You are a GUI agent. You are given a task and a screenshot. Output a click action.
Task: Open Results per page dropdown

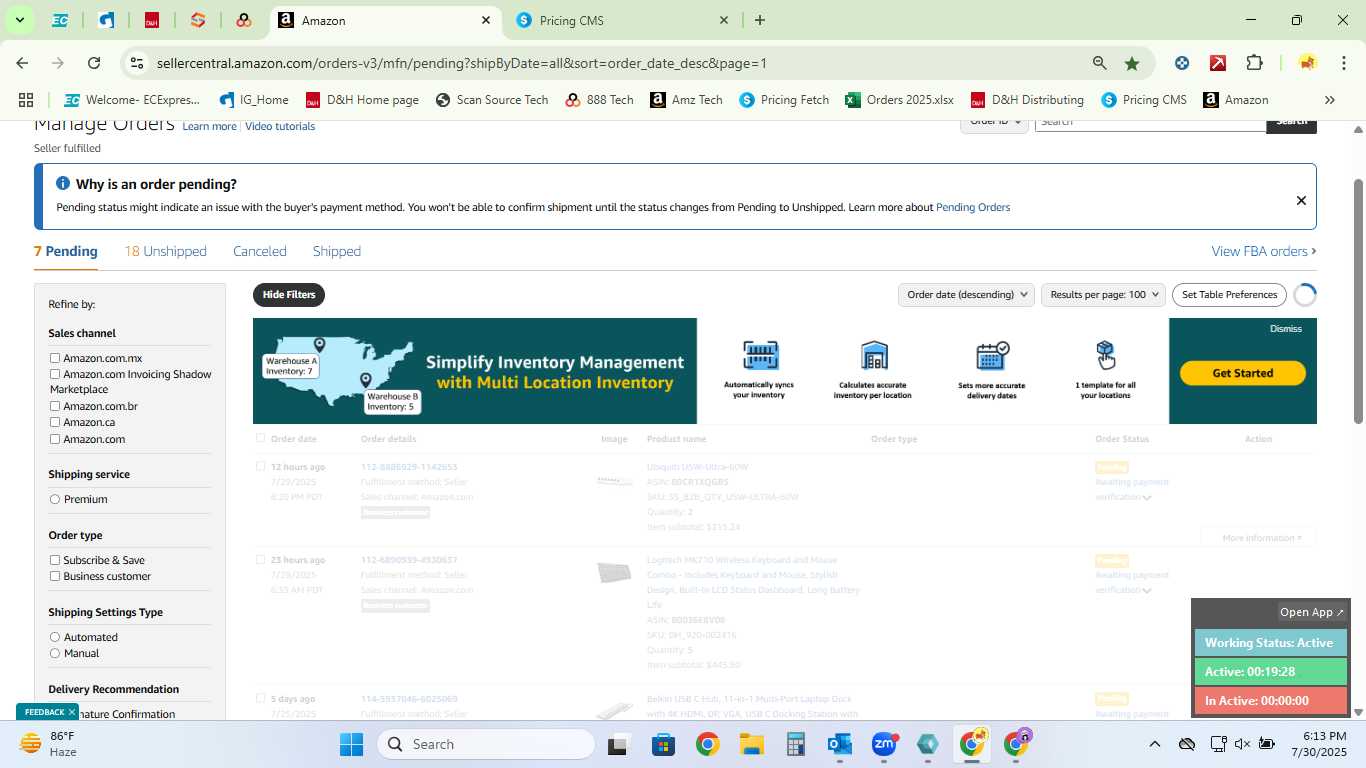[1104, 295]
